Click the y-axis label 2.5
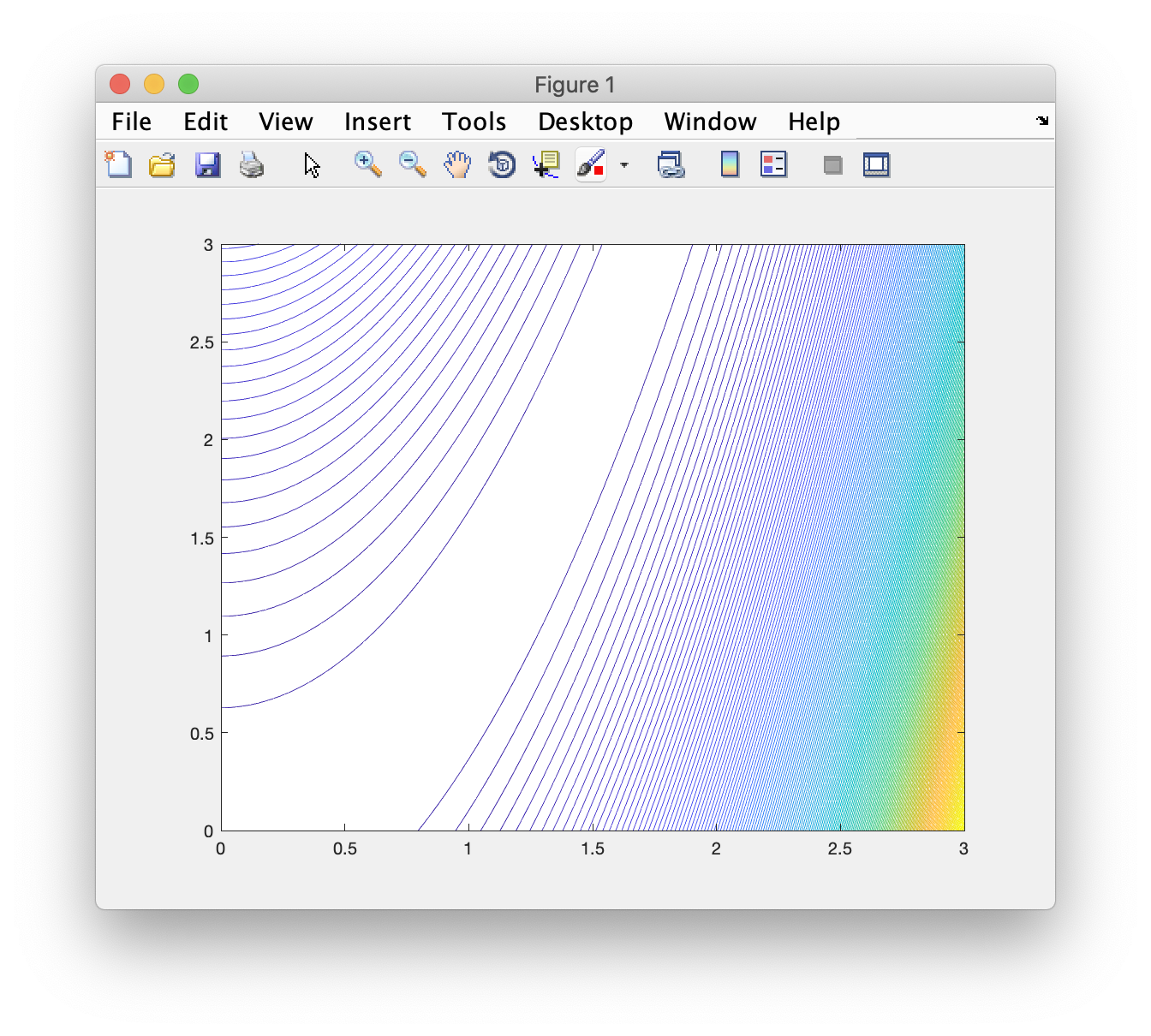The image size is (1151, 1036). 201,342
